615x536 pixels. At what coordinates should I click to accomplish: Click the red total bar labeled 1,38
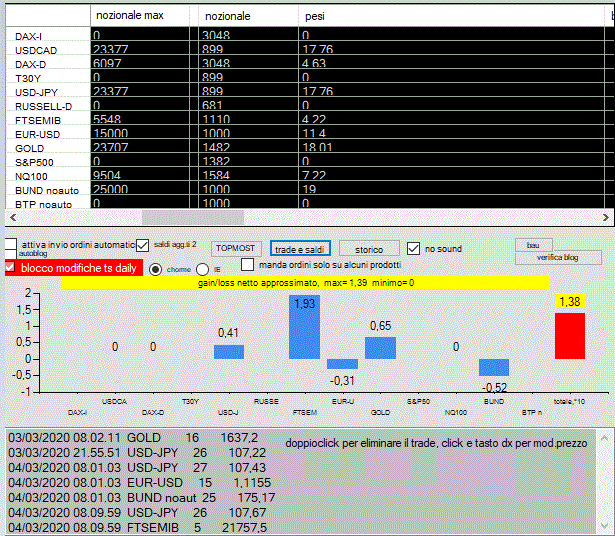(570, 336)
